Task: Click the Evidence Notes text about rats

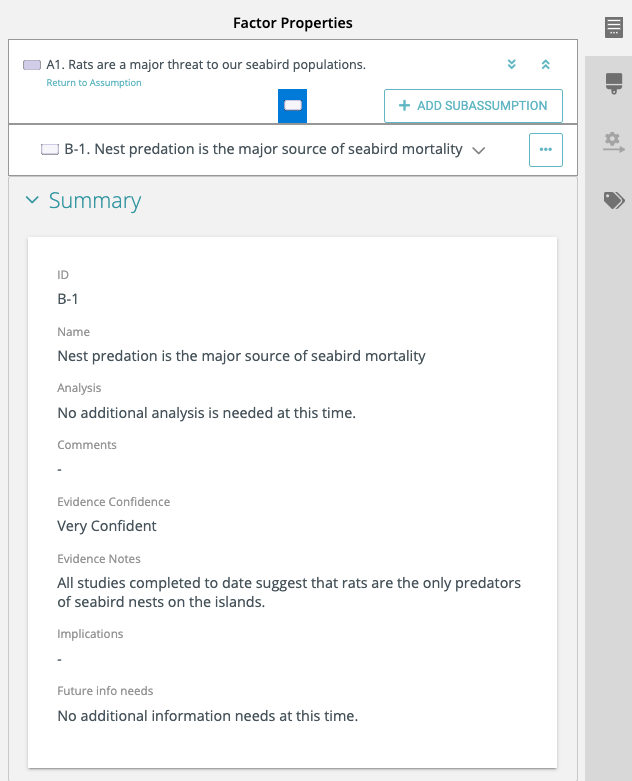Action: (x=289, y=592)
